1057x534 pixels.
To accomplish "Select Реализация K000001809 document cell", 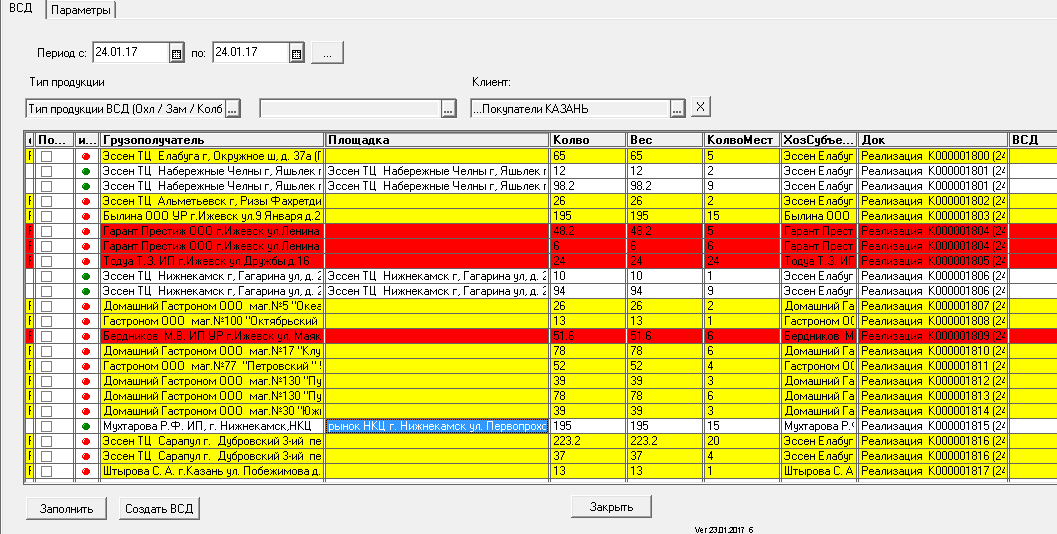I will [x=933, y=336].
